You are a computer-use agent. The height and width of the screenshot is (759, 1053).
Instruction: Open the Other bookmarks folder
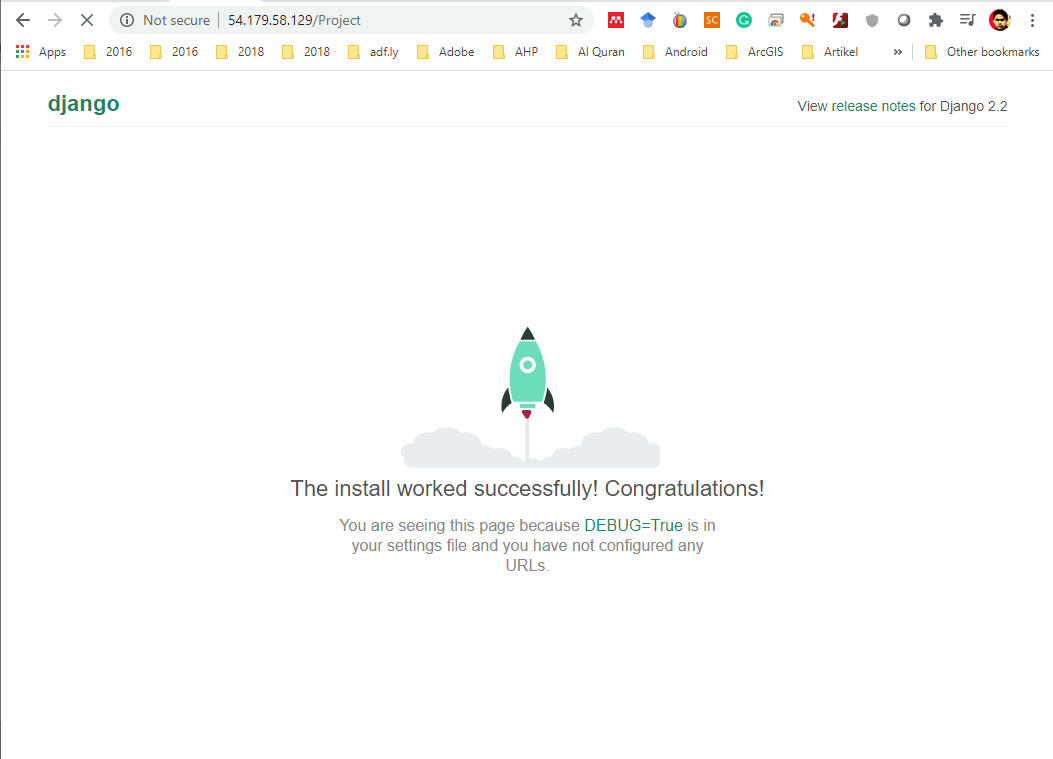982,52
